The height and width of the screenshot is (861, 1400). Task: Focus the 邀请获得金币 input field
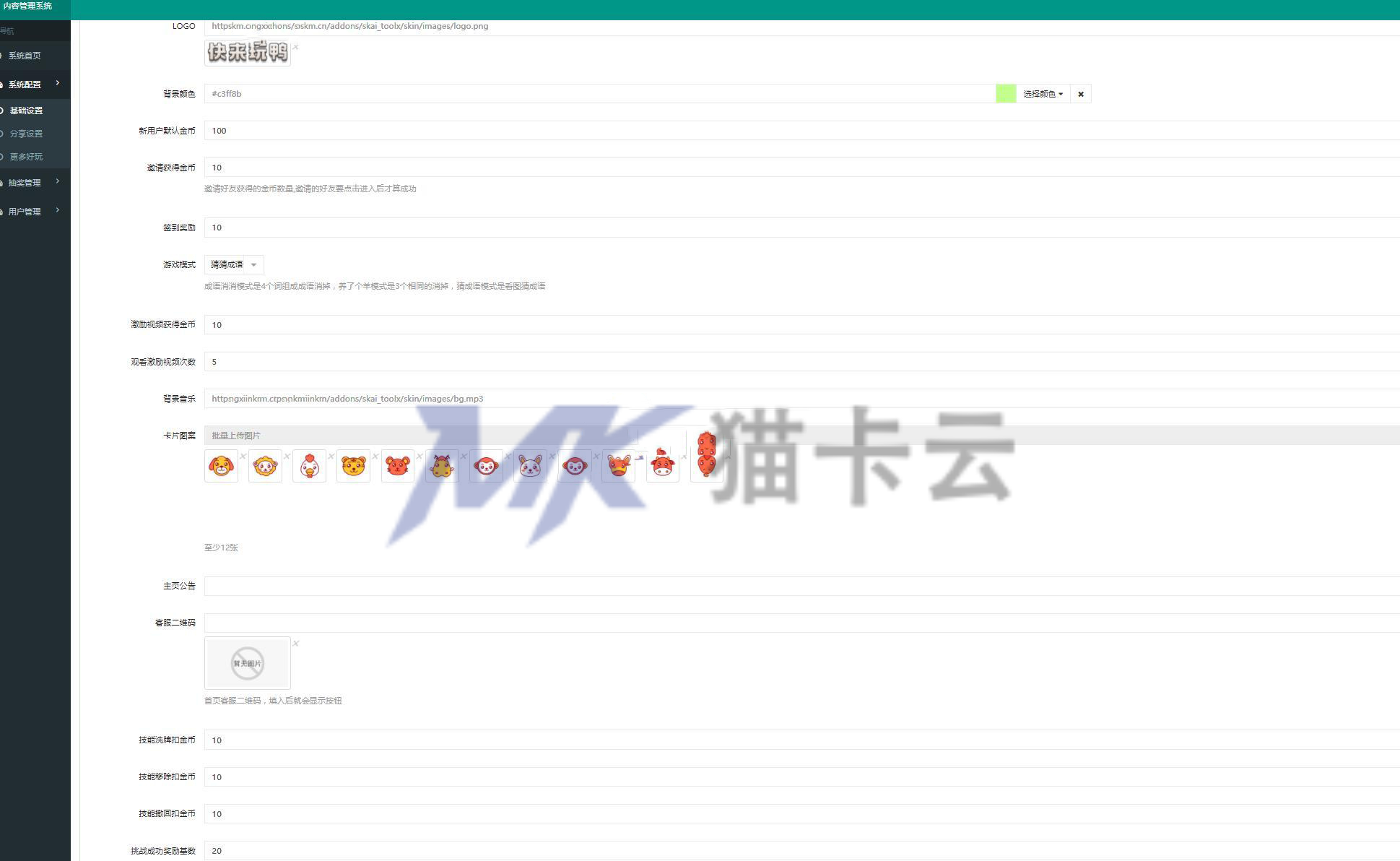(801, 168)
